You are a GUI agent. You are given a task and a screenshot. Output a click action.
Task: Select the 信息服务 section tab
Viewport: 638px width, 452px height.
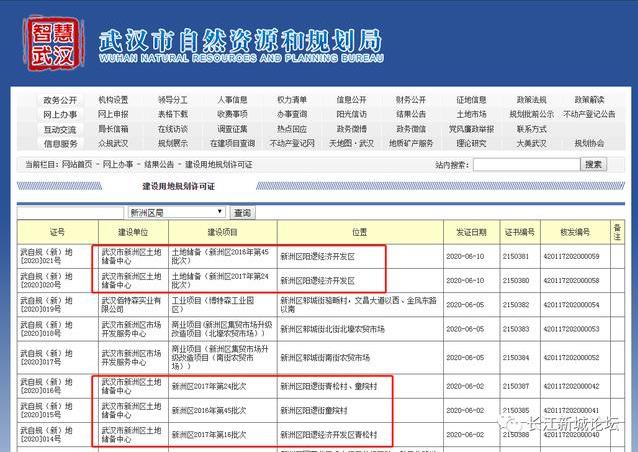pos(60,144)
